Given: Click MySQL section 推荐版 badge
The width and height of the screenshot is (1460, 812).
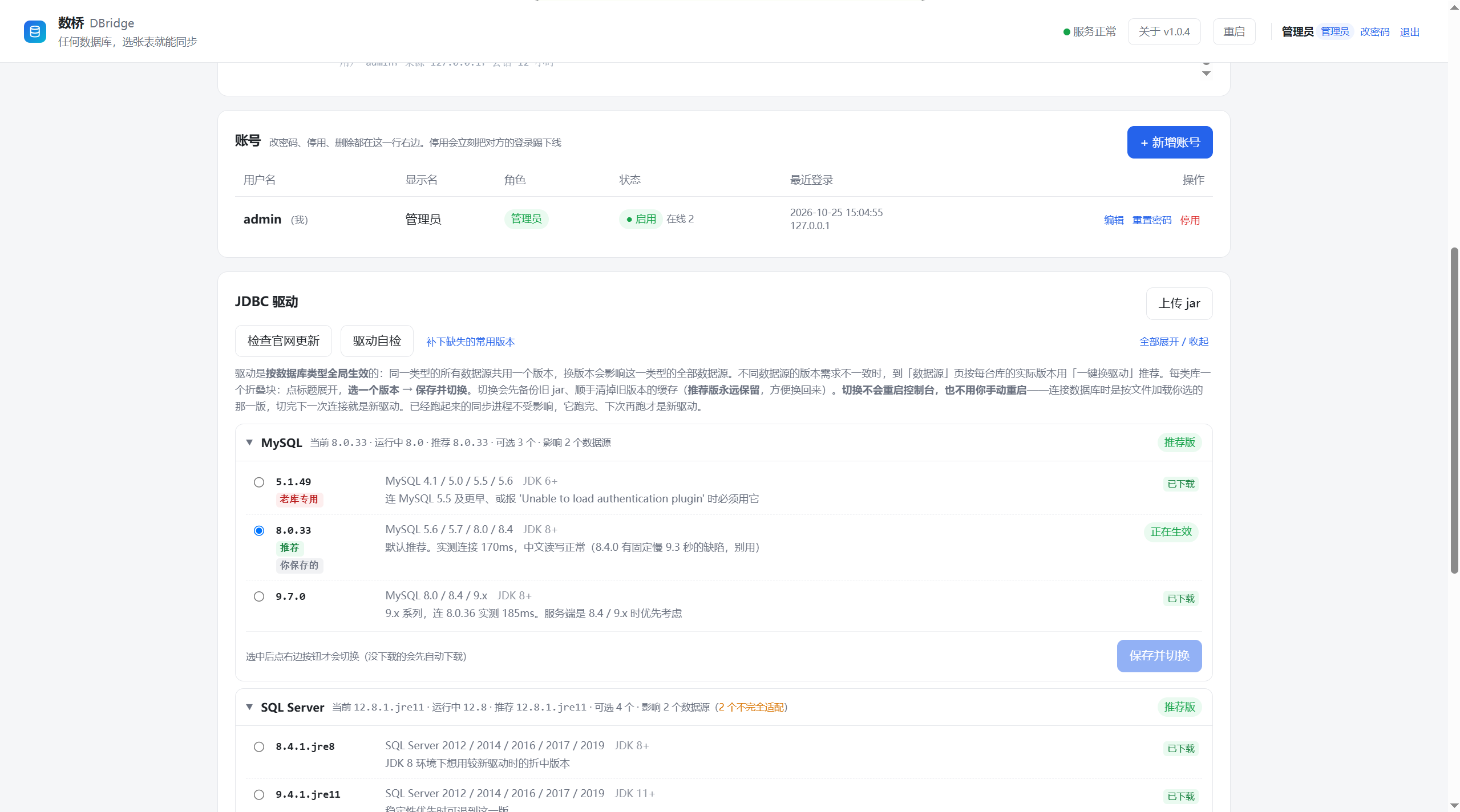Looking at the screenshot, I should pyautogui.click(x=1179, y=443).
